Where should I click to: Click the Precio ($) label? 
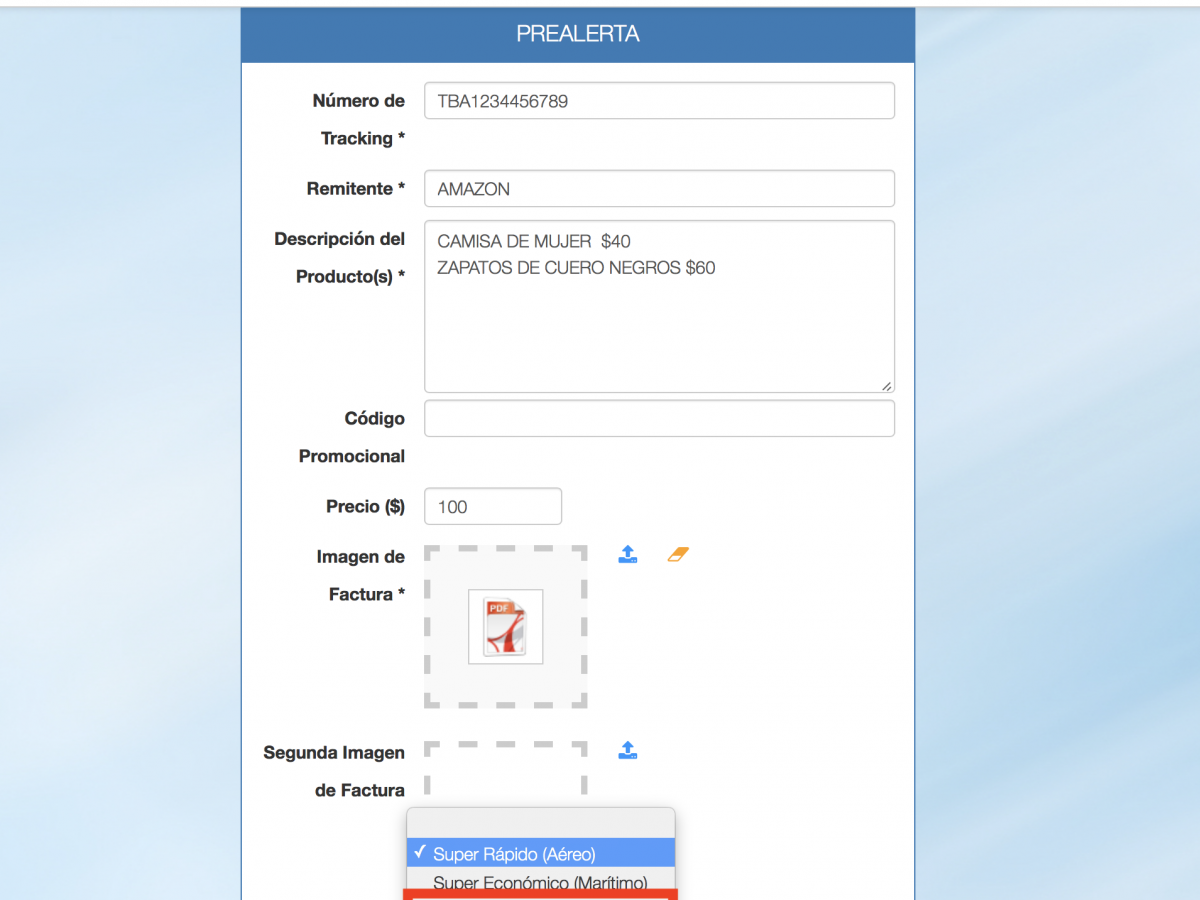[365, 507]
